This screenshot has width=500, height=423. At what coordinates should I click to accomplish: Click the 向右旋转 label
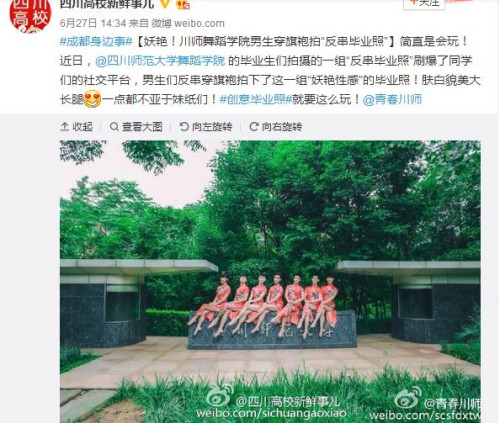(x=282, y=127)
